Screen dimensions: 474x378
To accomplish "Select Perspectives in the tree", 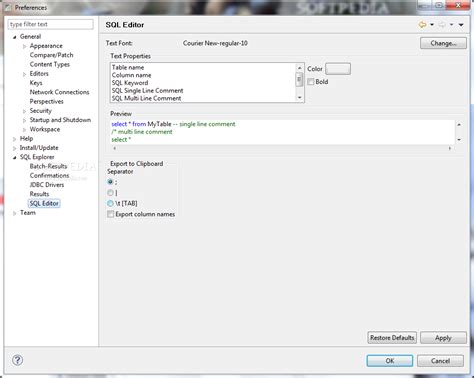I will click(46, 101).
